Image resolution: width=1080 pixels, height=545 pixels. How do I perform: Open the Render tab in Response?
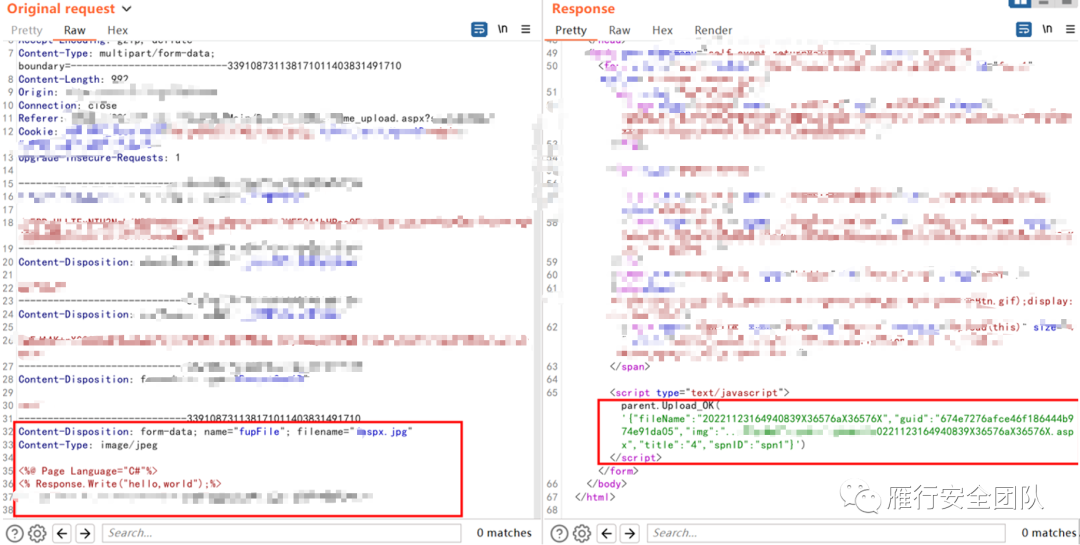(714, 30)
